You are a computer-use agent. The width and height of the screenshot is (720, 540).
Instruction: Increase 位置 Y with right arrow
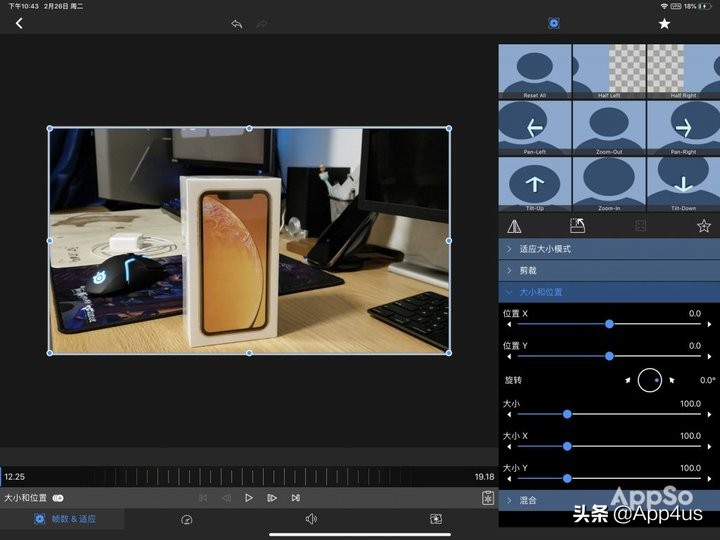pyautogui.click(x=709, y=356)
